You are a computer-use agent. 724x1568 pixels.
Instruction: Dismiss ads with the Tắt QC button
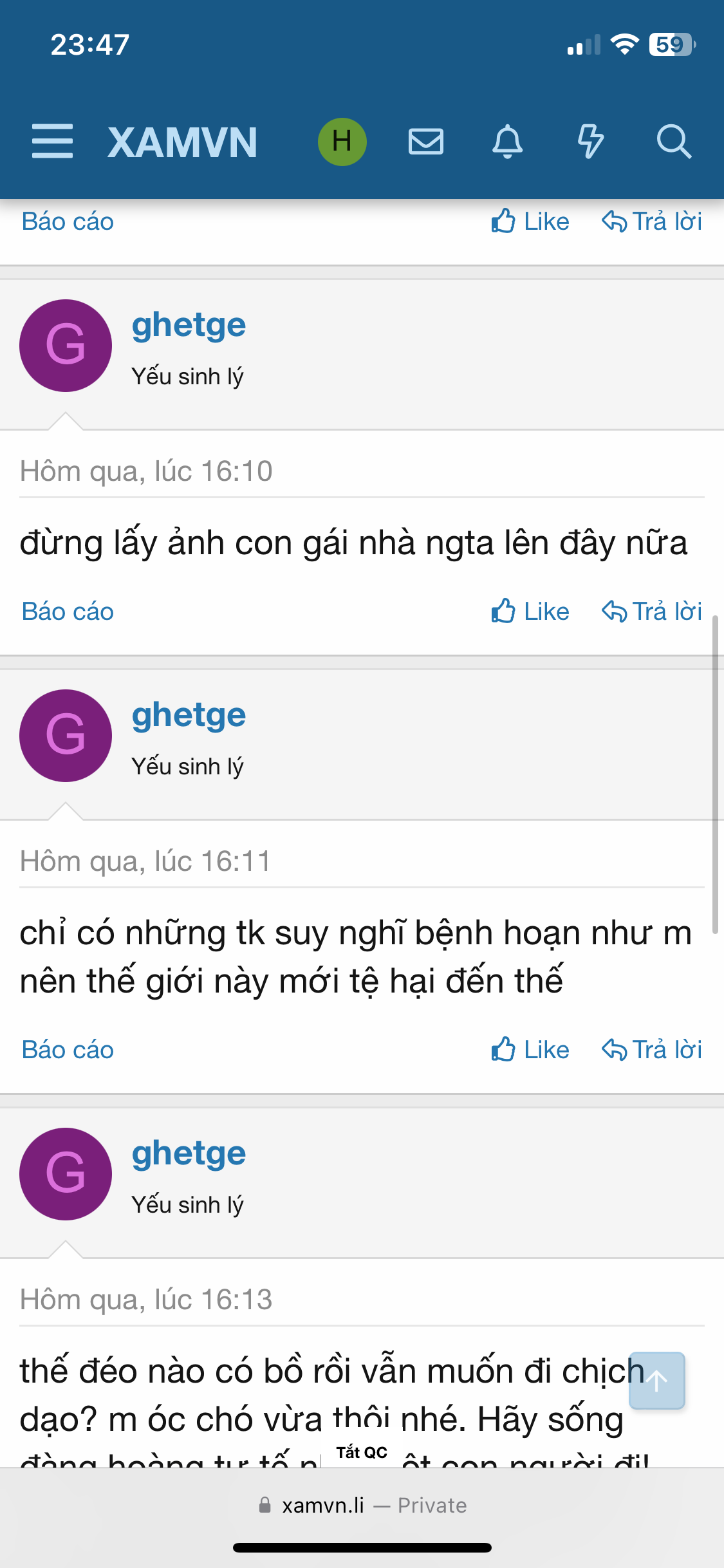click(362, 1453)
